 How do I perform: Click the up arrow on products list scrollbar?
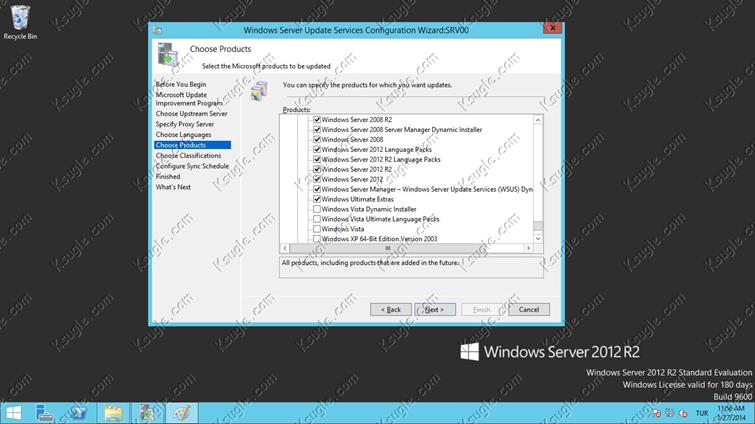pos(538,120)
